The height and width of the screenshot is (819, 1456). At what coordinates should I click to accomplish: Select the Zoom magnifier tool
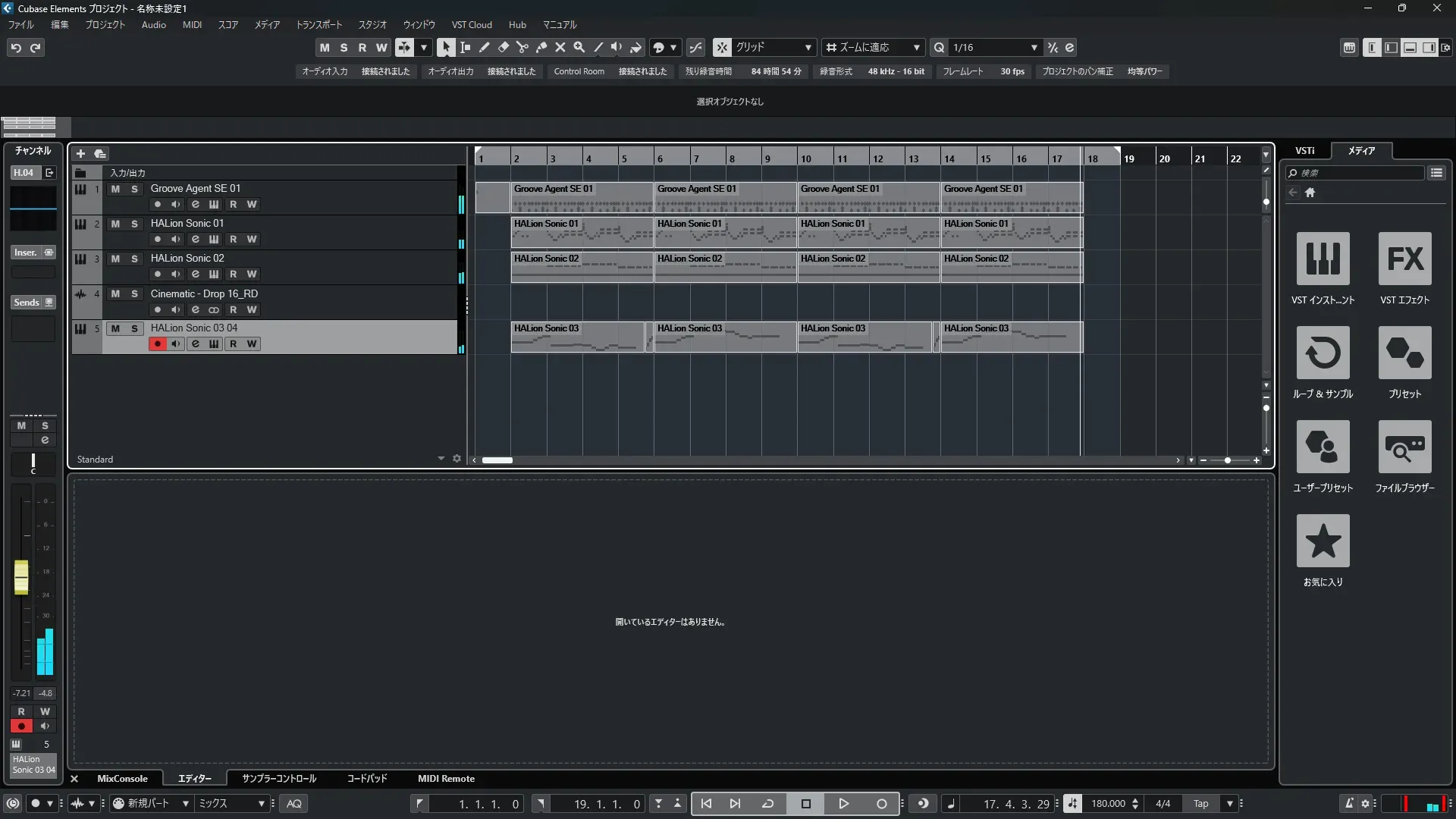579,48
